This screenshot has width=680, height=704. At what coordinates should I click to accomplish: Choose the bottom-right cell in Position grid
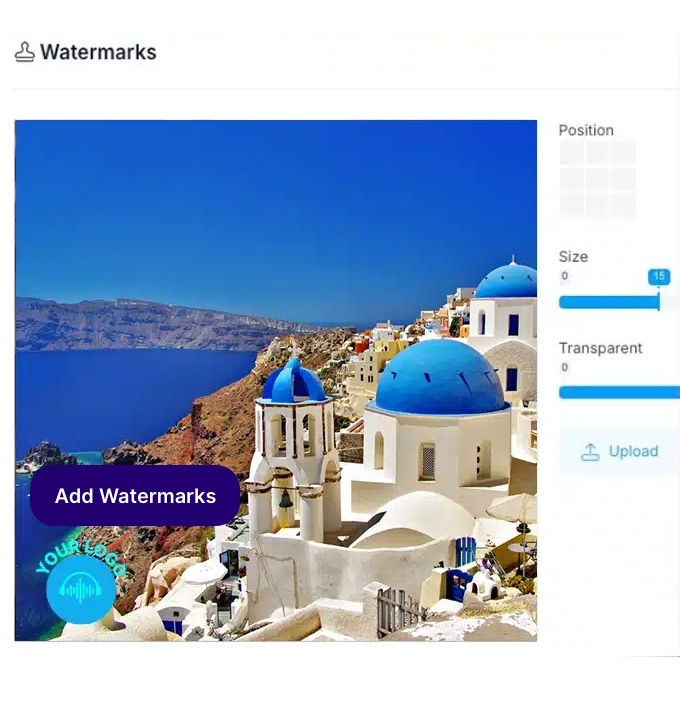[x=623, y=205]
